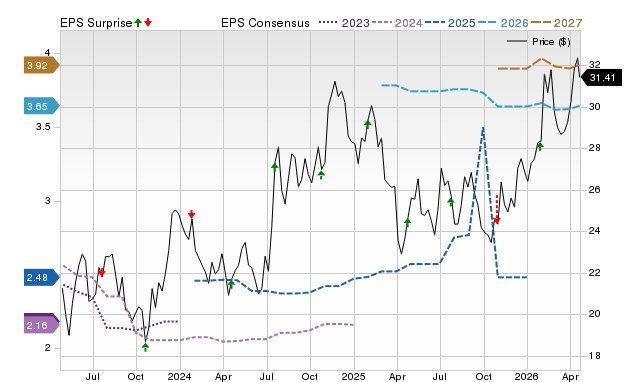The width and height of the screenshot is (640, 382).
Task: Click the EPS Surprise legend label
Action: 96,23
